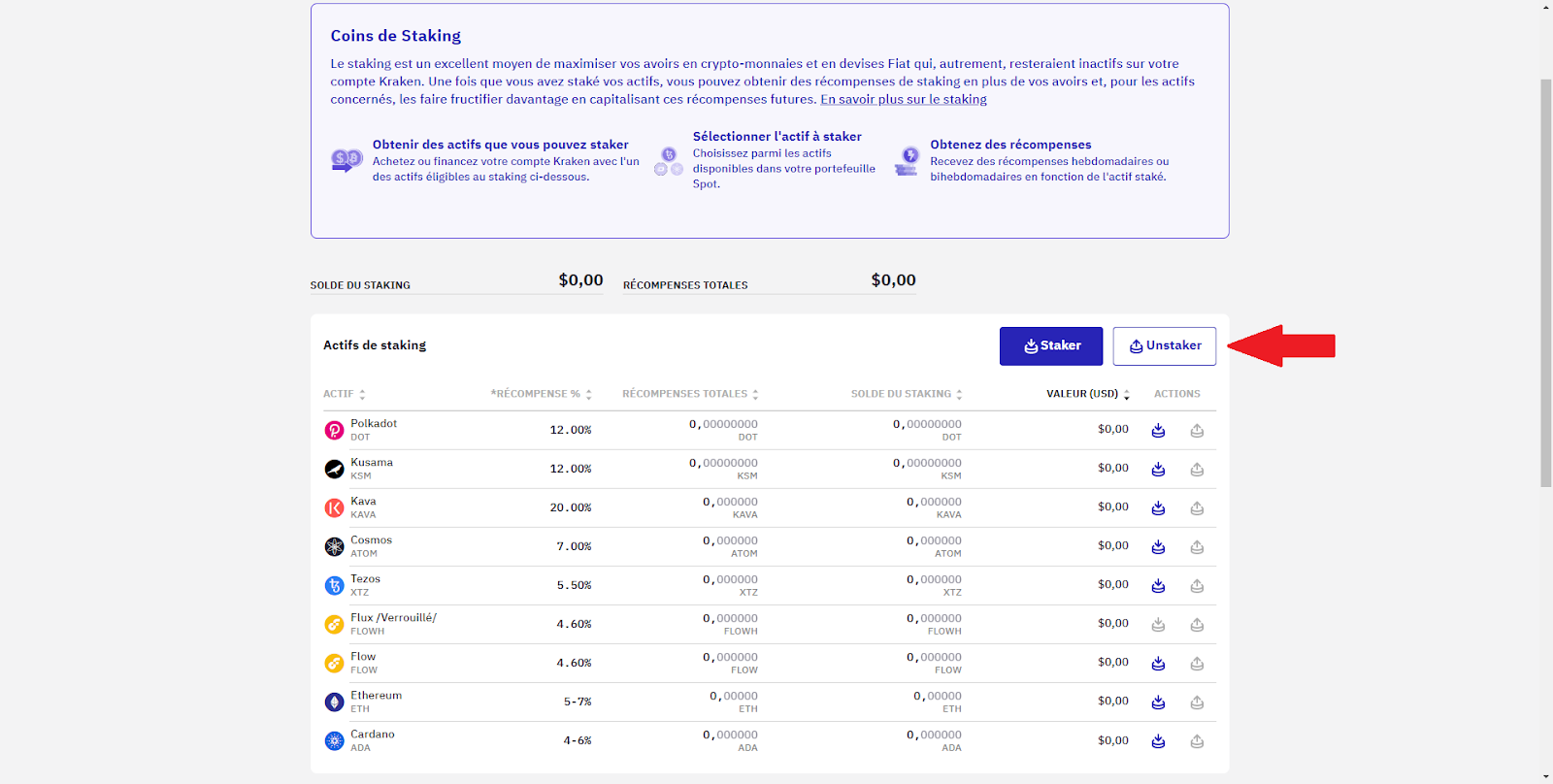This screenshot has height=784, width=1553.
Task: Click the Ethereum coin logo
Action: [x=334, y=702]
